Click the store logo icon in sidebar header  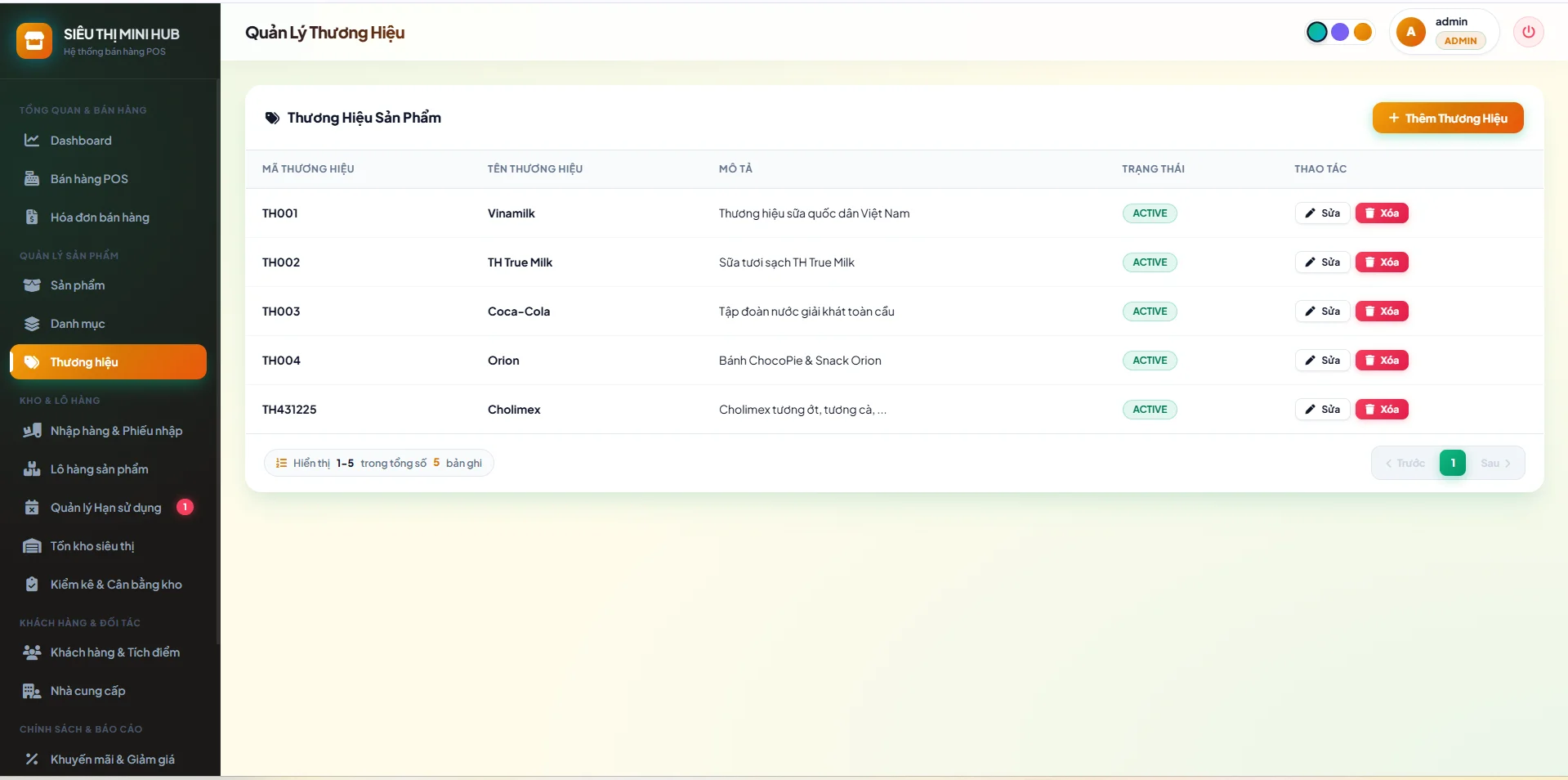(x=34, y=41)
